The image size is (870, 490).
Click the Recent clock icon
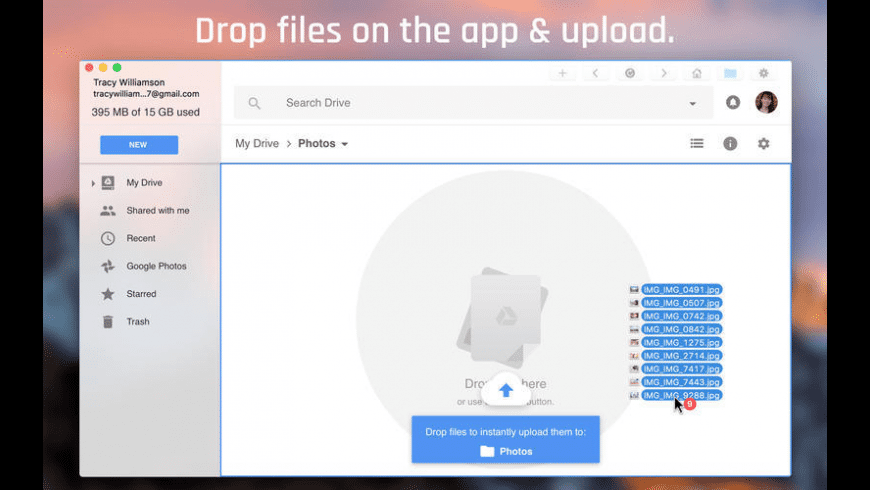[108, 238]
